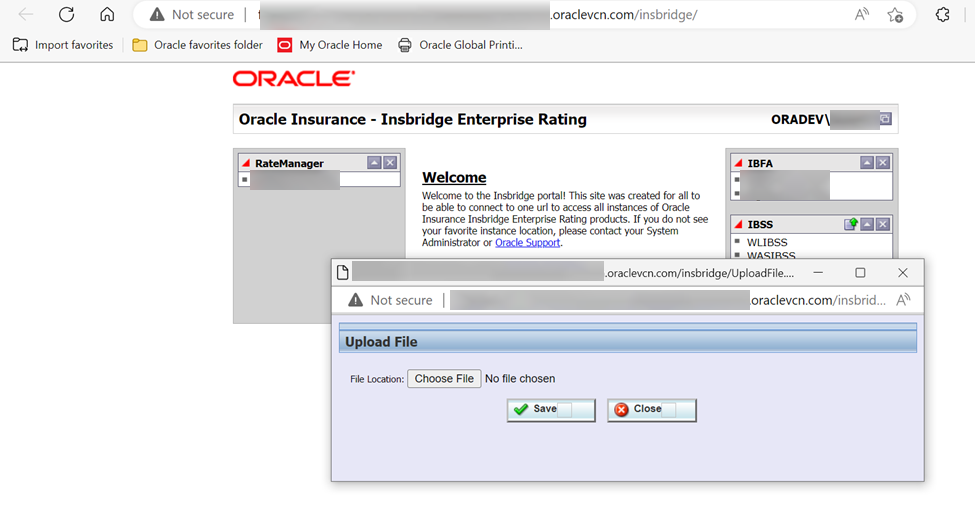The height and width of the screenshot is (507, 975).
Task: Click the IBSS upload file icon
Action: pyautogui.click(x=851, y=224)
